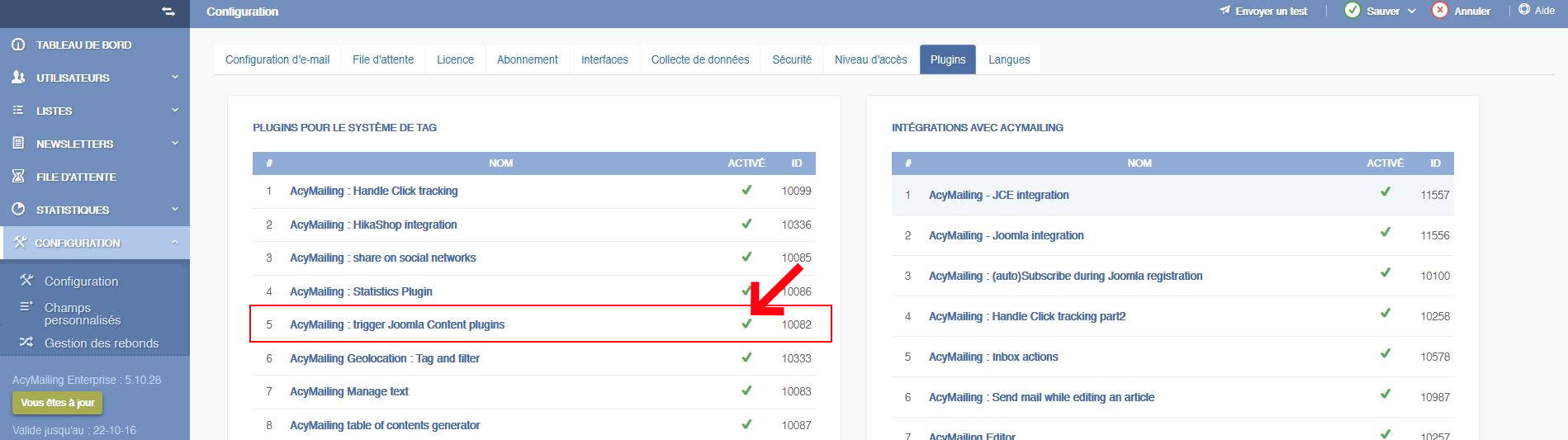Toggle share on social networks plugin status
1568x440 pixels.
click(746, 257)
